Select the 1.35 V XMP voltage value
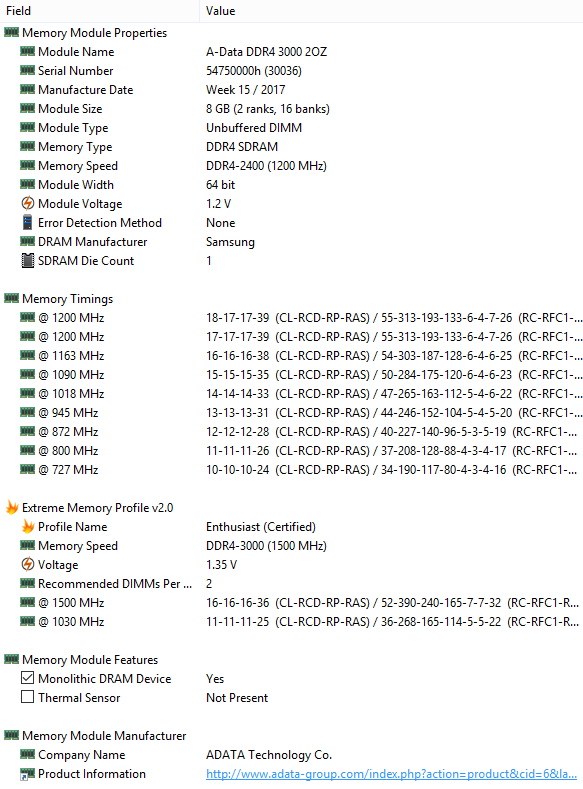 pyautogui.click(x=221, y=565)
